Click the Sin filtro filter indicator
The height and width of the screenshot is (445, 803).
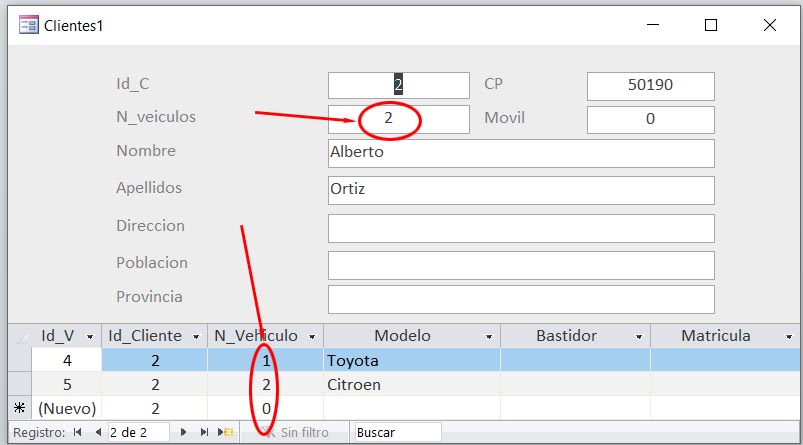tap(296, 432)
